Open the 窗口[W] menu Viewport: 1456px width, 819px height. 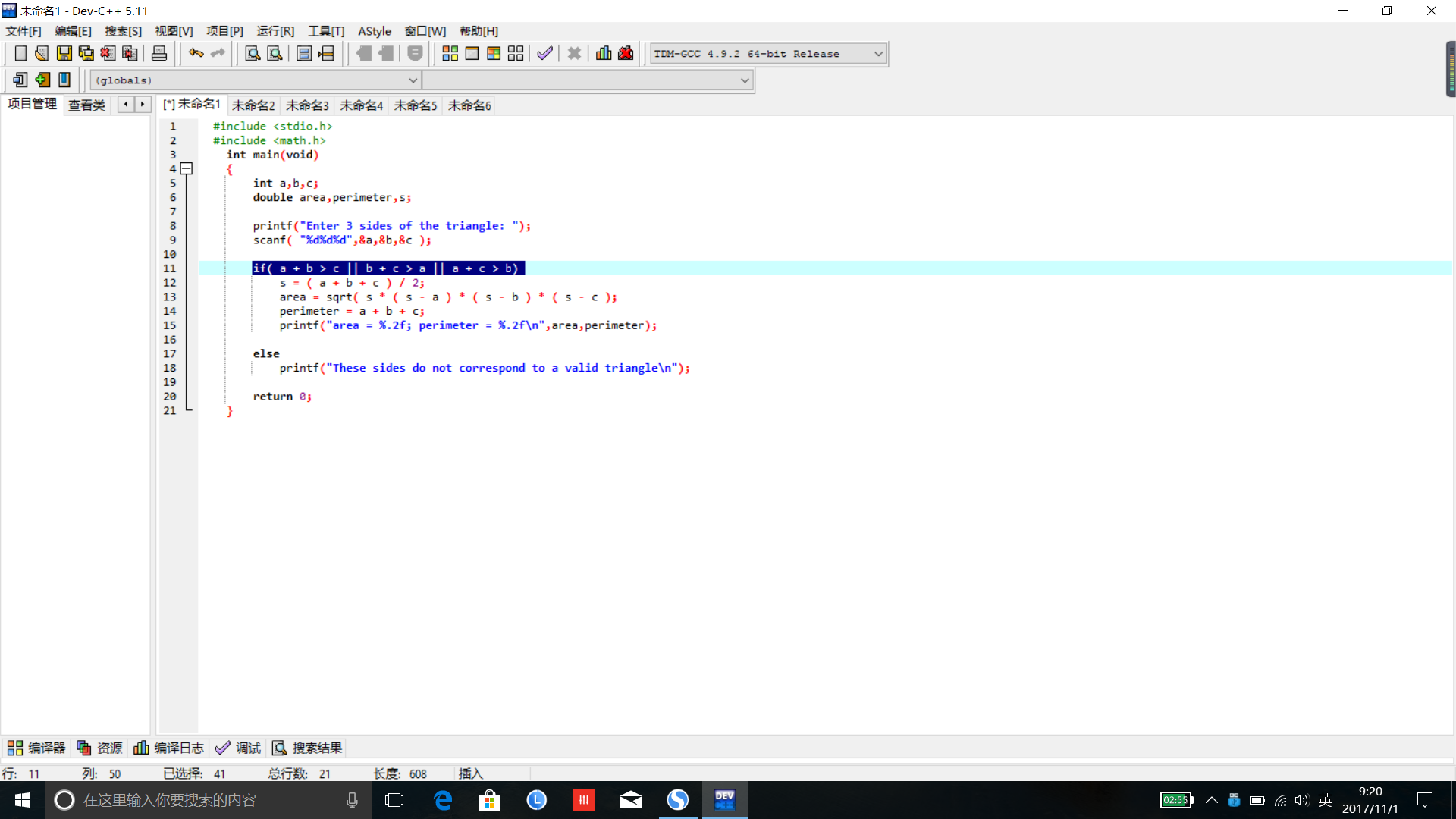click(x=425, y=31)
